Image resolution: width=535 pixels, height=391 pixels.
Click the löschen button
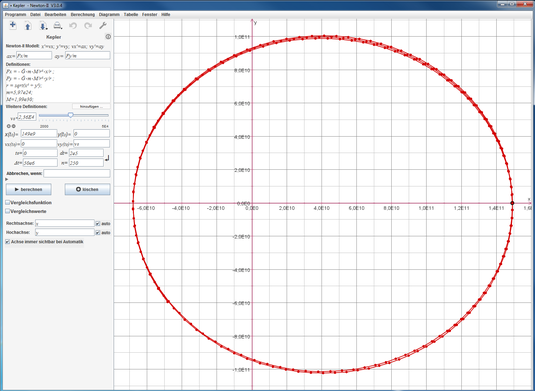click(x=87, y=189)
